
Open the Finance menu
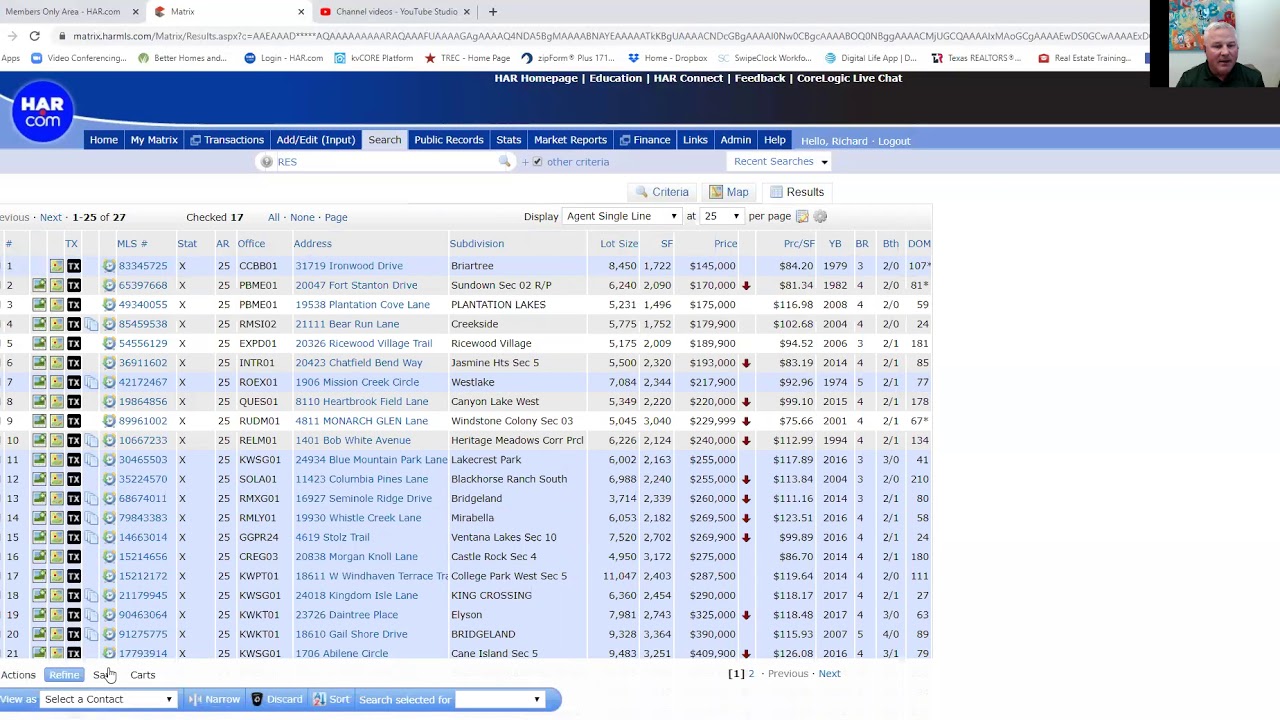point(645,140)
